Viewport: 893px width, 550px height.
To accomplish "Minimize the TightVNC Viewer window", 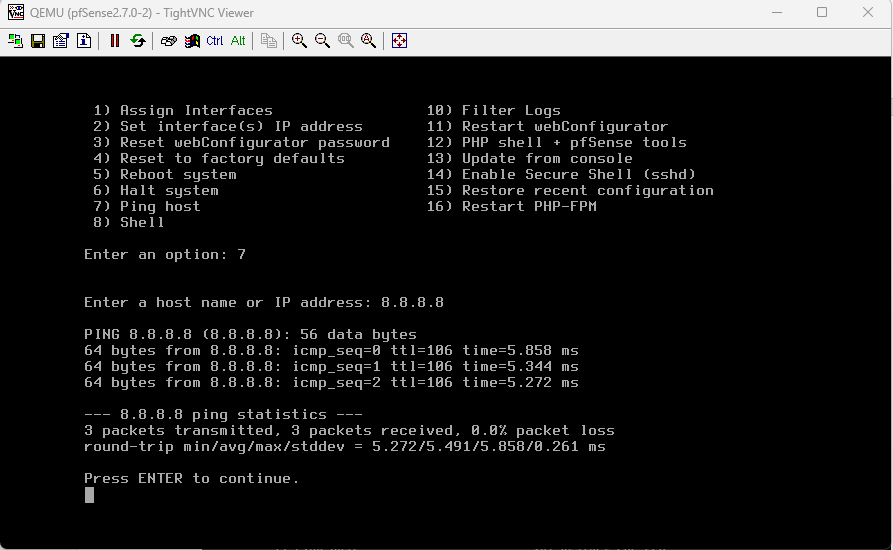I will click(777, 12).
